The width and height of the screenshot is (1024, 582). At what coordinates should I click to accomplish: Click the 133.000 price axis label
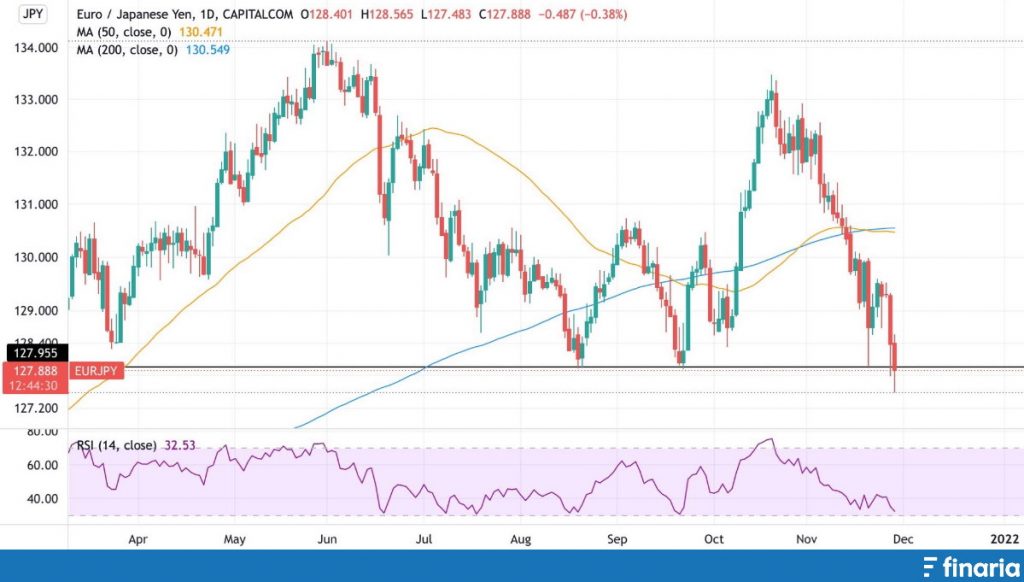coord(36,99)
